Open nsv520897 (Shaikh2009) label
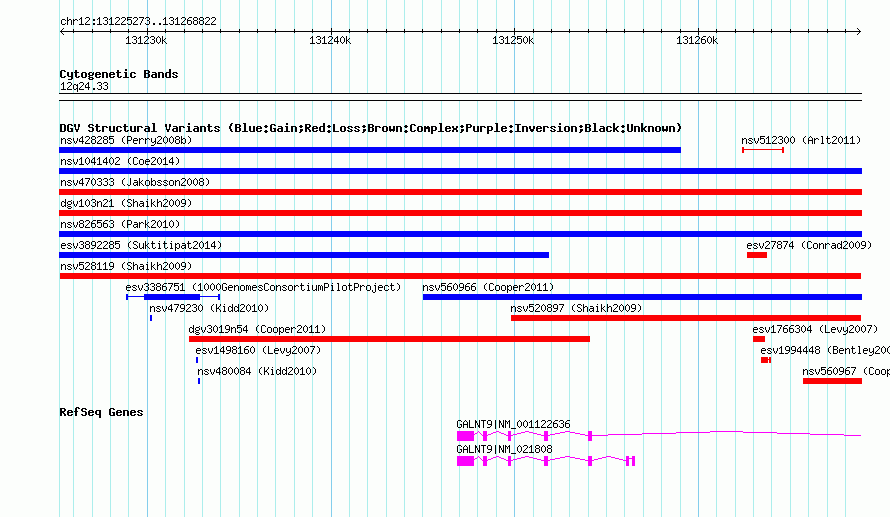 (x=576, y=308)
